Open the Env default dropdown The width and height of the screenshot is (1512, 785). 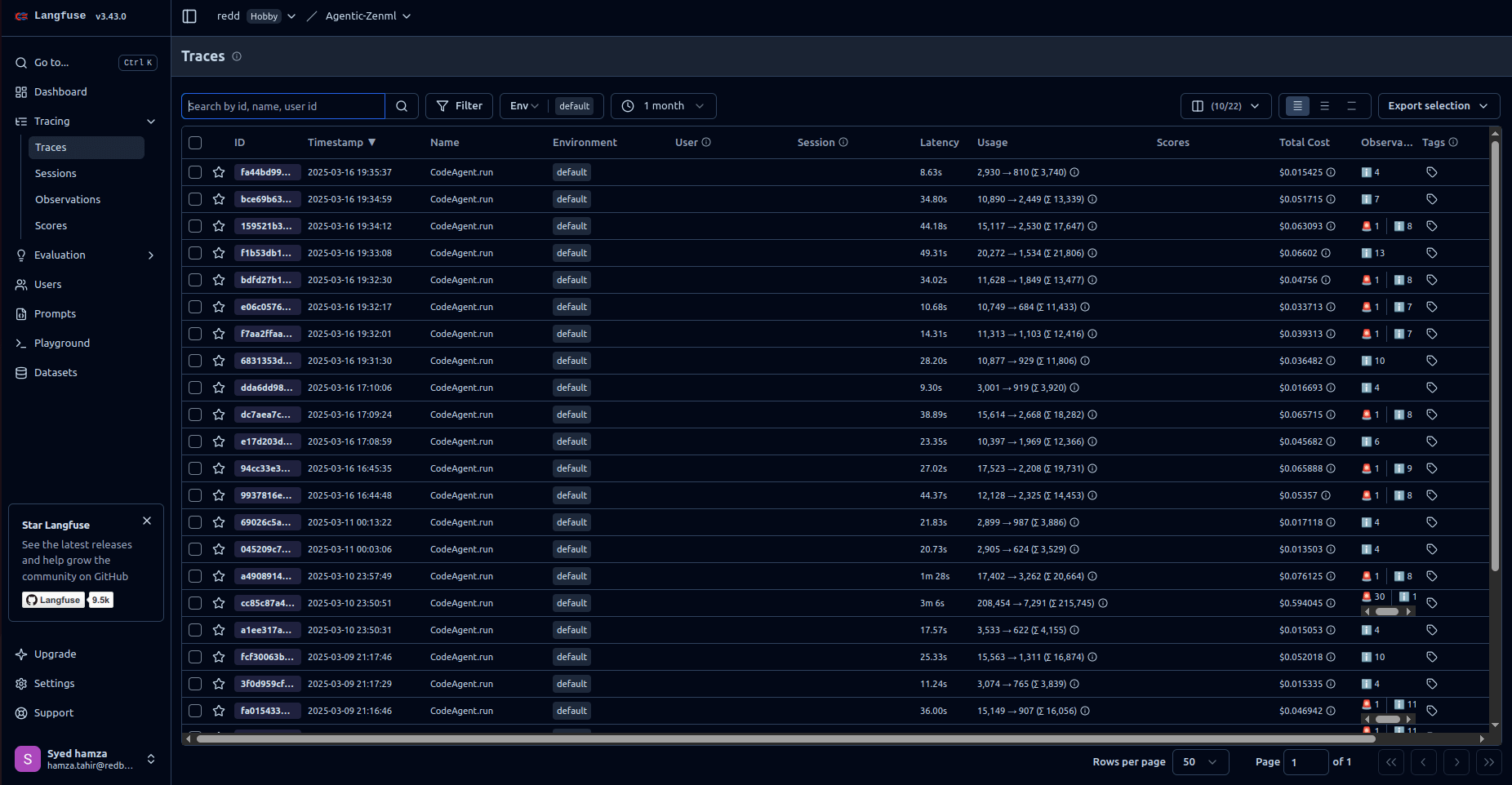(551, 106)
